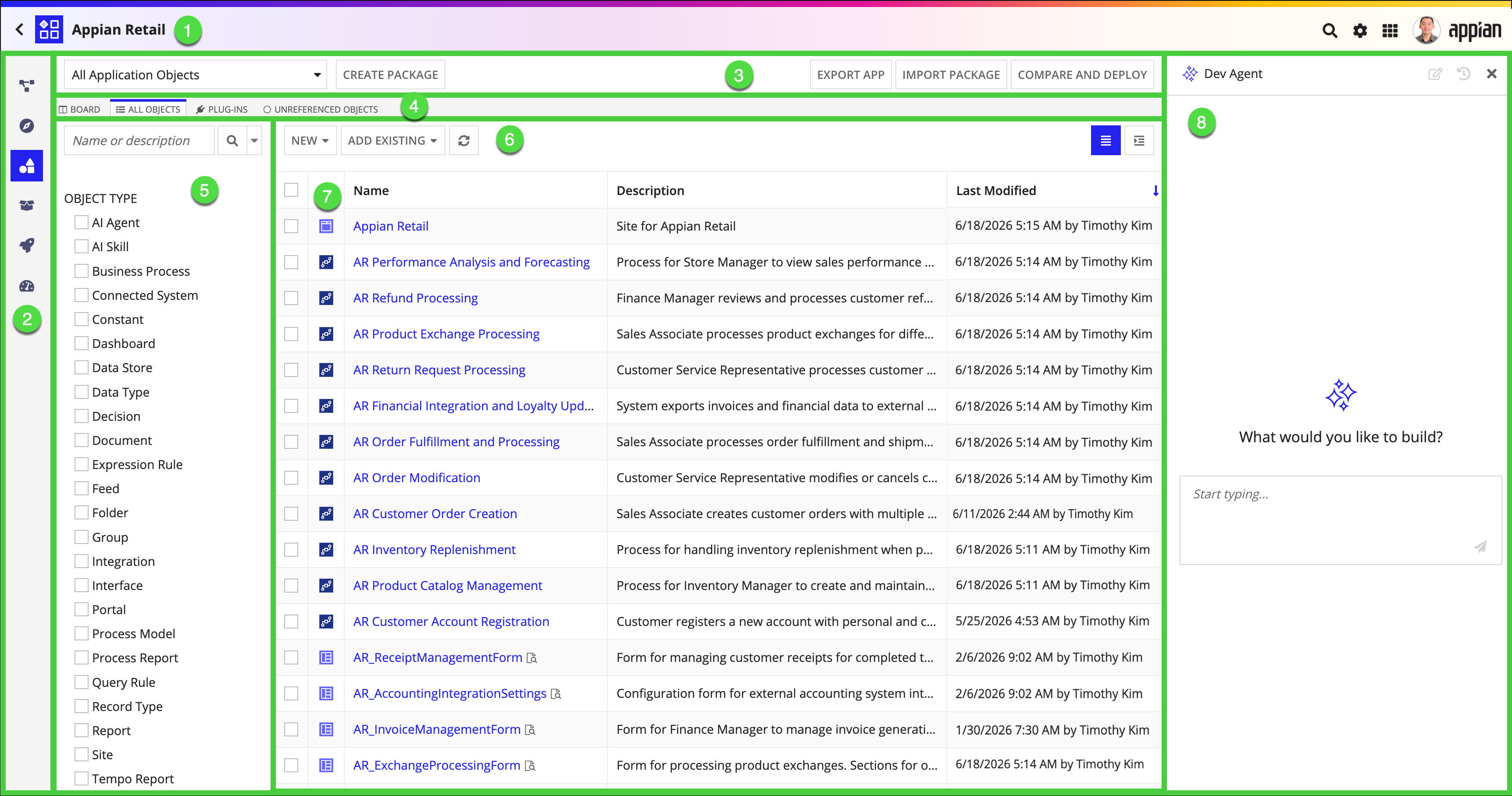Click the refresh objects icon button

pyautogui.click(x=464, y=141)
